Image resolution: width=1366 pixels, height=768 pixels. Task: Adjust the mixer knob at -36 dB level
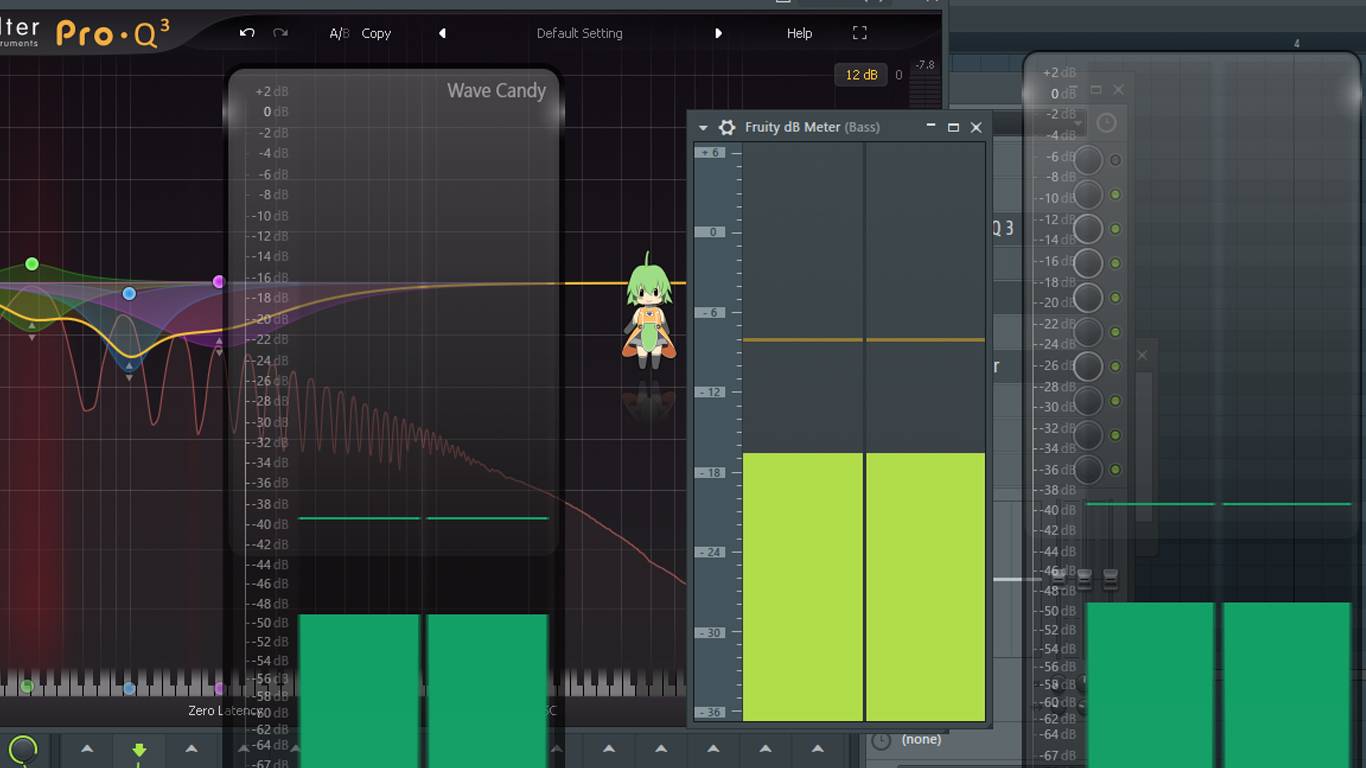coord(1088,469)
